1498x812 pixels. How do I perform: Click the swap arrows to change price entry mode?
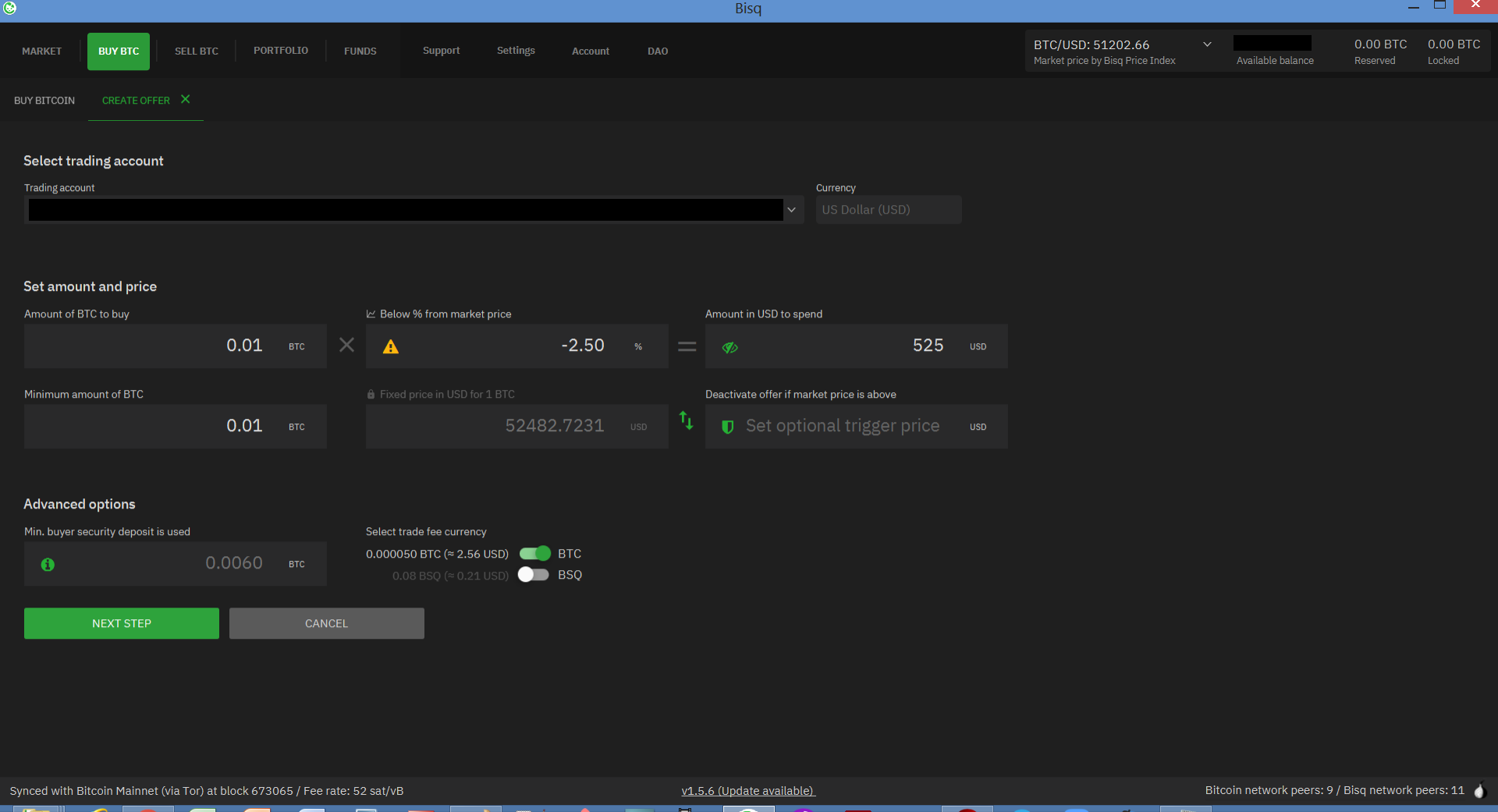(687, 421)
